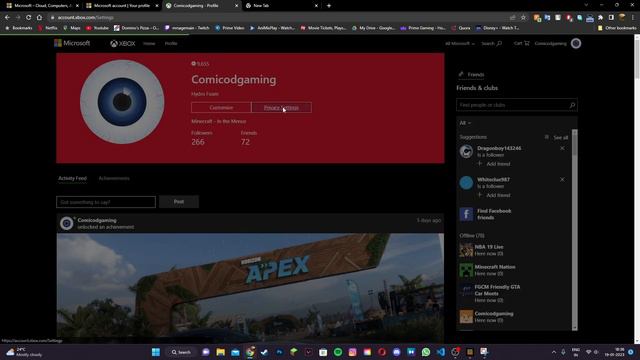Open the Other bookmarks folder
640x360 pixels.
(x=617, y=28)
